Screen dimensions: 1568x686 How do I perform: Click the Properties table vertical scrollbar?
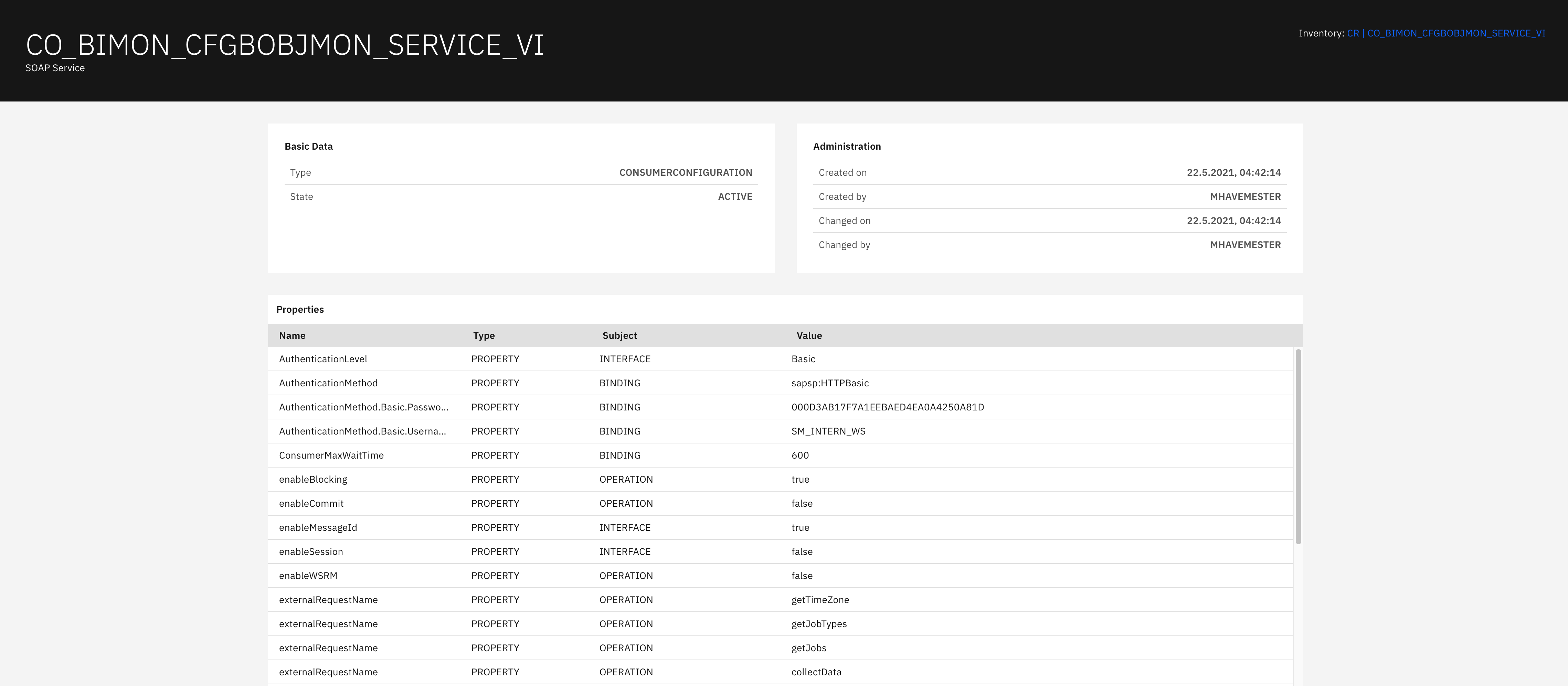pos(1298,446)
